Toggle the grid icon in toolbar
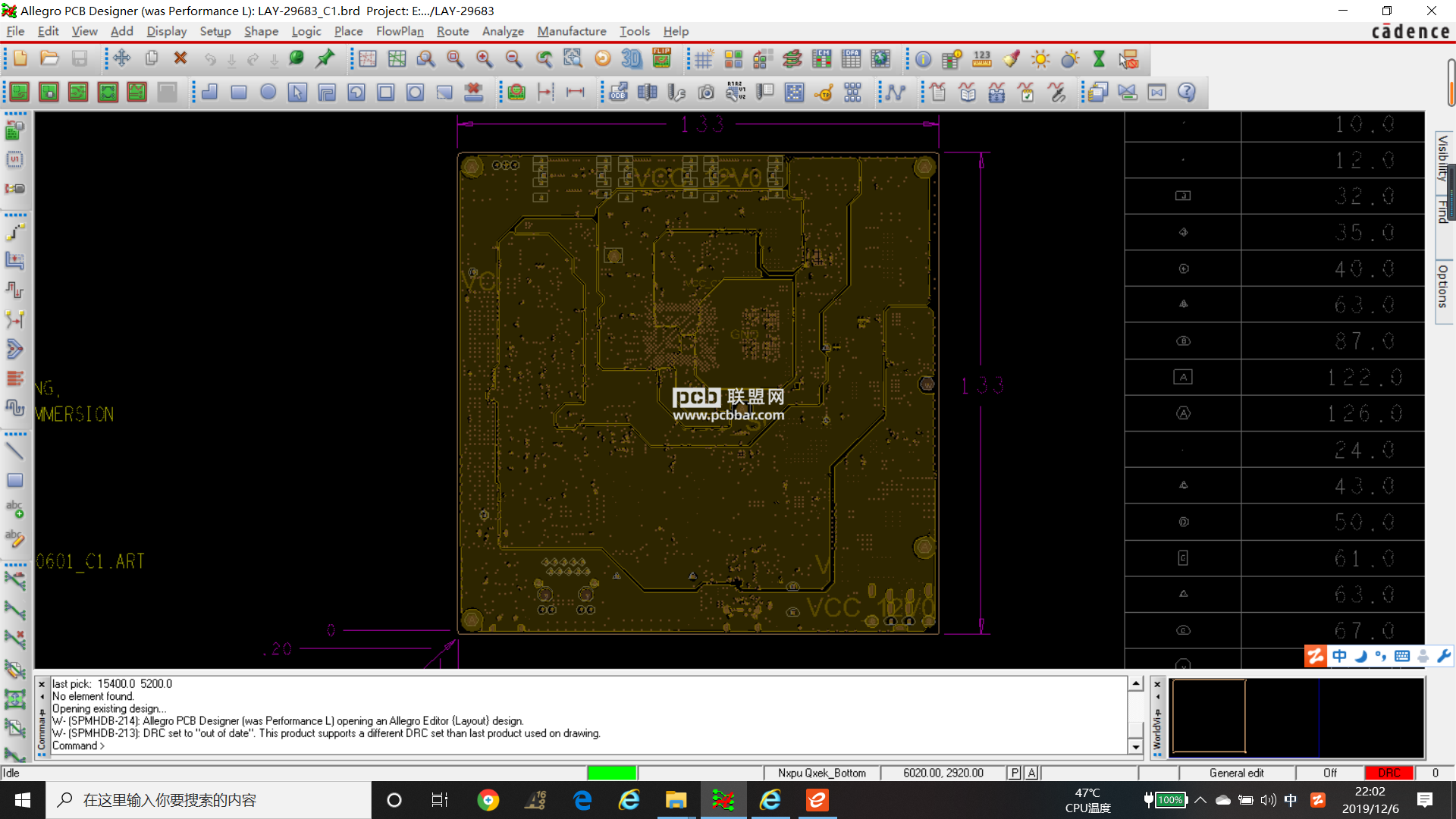Screen dimensions: 1456x819 point(704,58)
